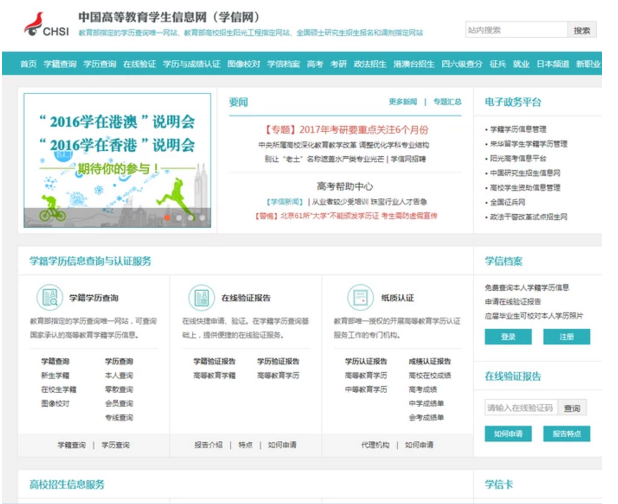Screen dimensions: 618x504
Task: Click the 输入在线验证码 input field
Action: pyautogui.click(x=519, y=408)
